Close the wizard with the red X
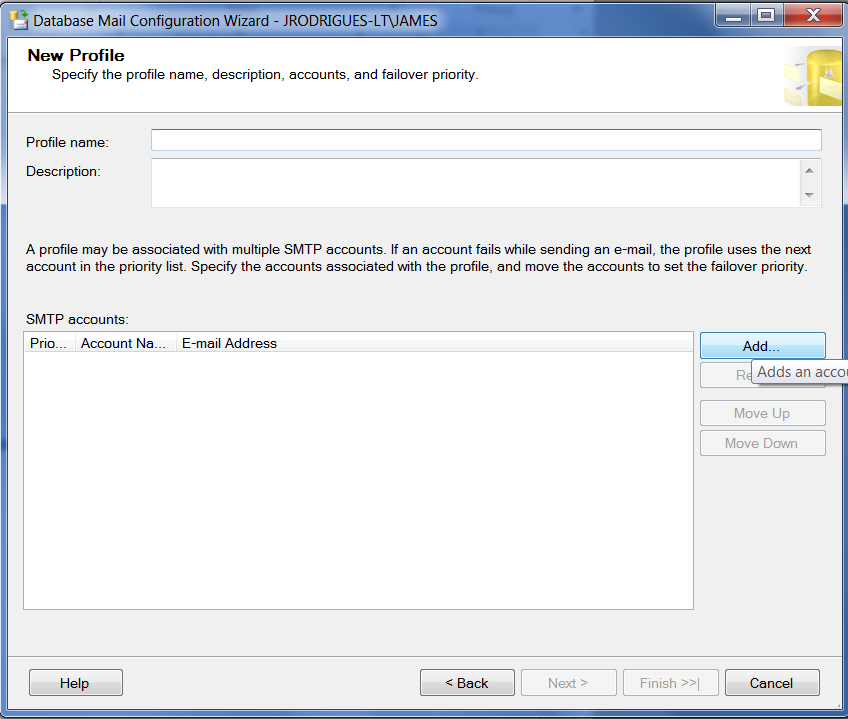The height and width of the screenshot is (719, 848). pos(810,16)
